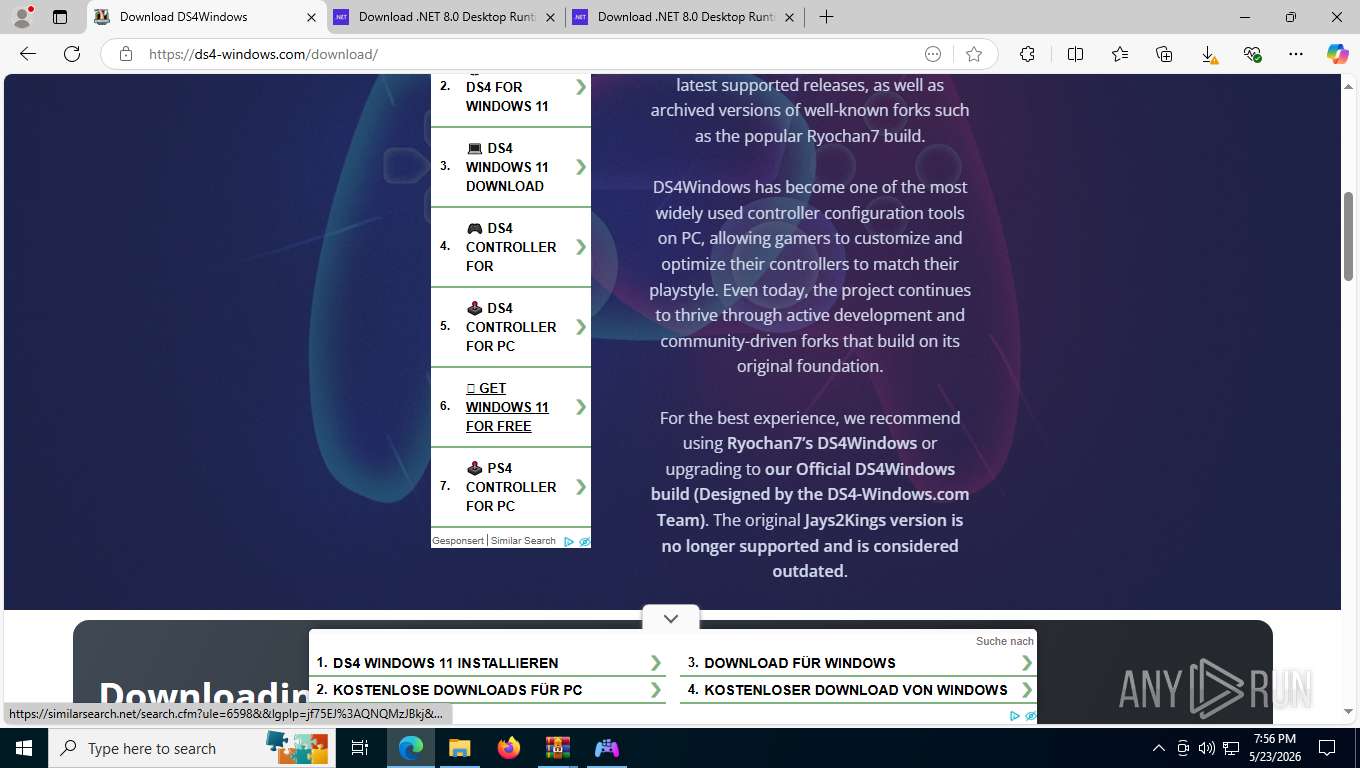Close the last .NET 8.0 Desktop Runtime tab
The height and width of the screenshot is (768, 1360).
(789, 17)
